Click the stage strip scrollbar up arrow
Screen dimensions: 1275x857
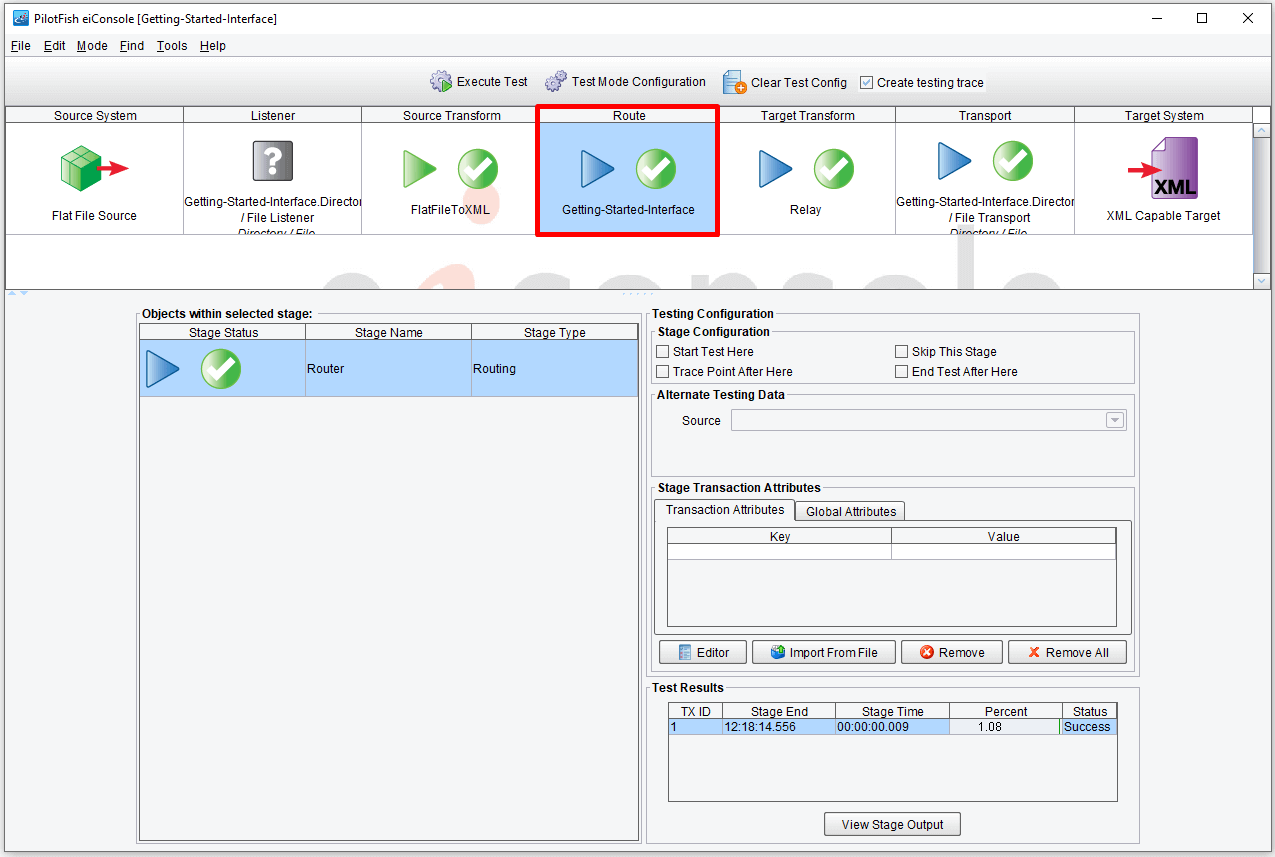(1262, 130)
